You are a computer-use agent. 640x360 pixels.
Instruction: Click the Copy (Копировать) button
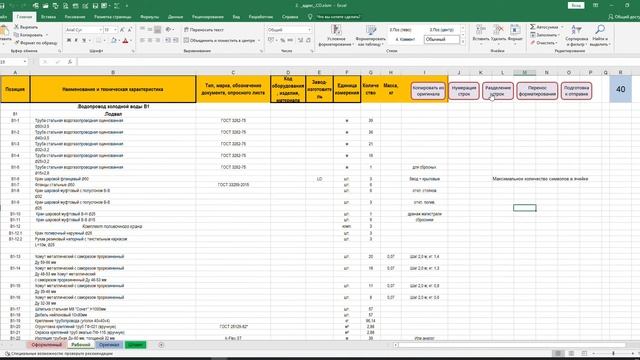[x=29, y=35]
